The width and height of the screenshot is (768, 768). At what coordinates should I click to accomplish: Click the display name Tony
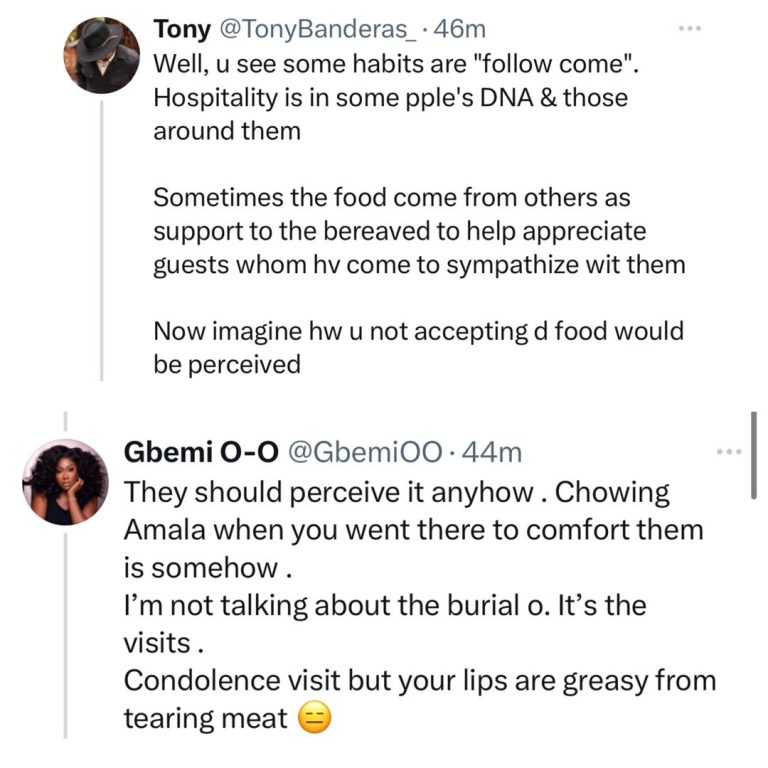(180, 30)
